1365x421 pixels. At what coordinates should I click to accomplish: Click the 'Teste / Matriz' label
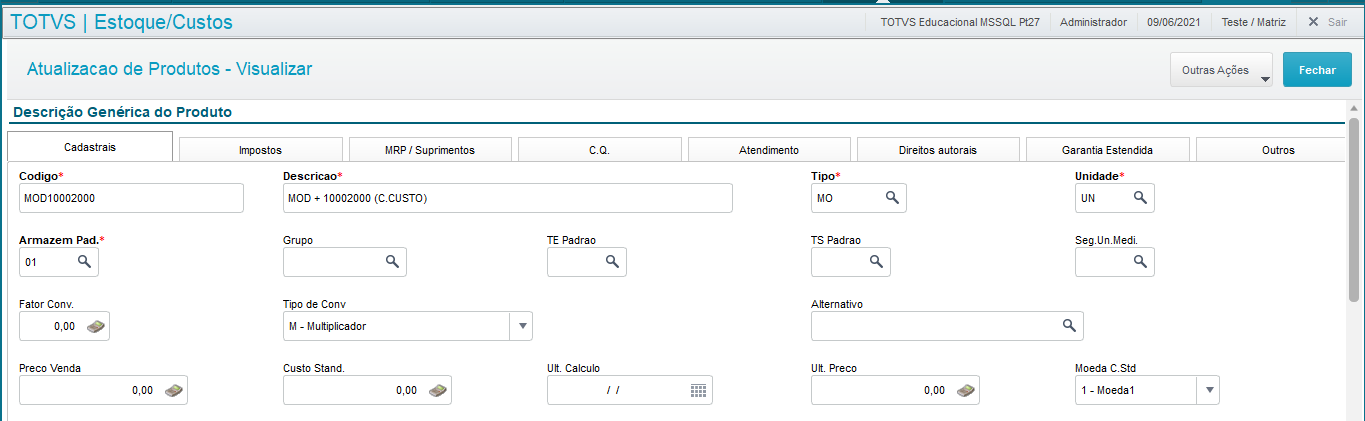(1253, 21)
